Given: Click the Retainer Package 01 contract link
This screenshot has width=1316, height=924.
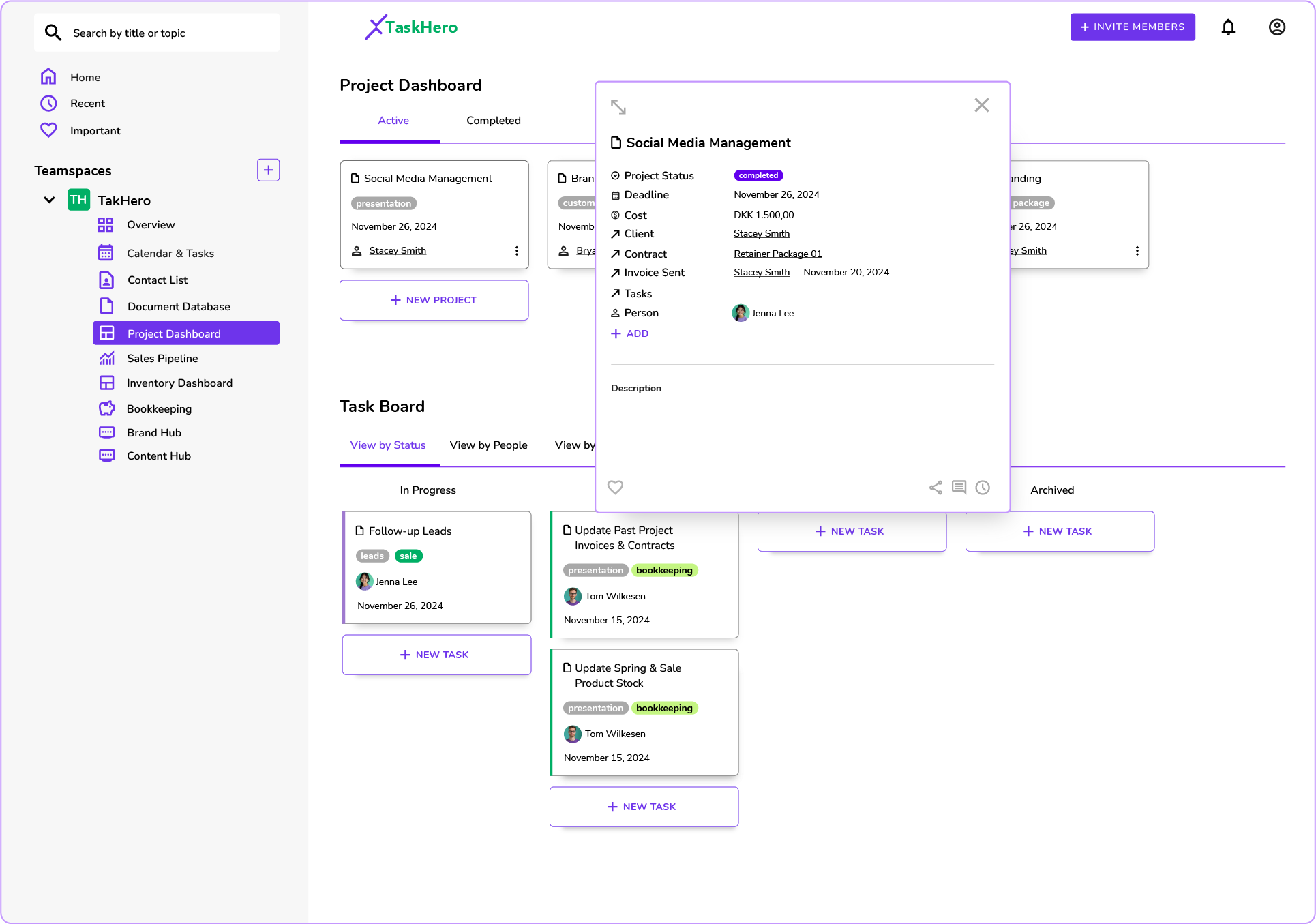Looking at the screenshot, I should 778,253.
